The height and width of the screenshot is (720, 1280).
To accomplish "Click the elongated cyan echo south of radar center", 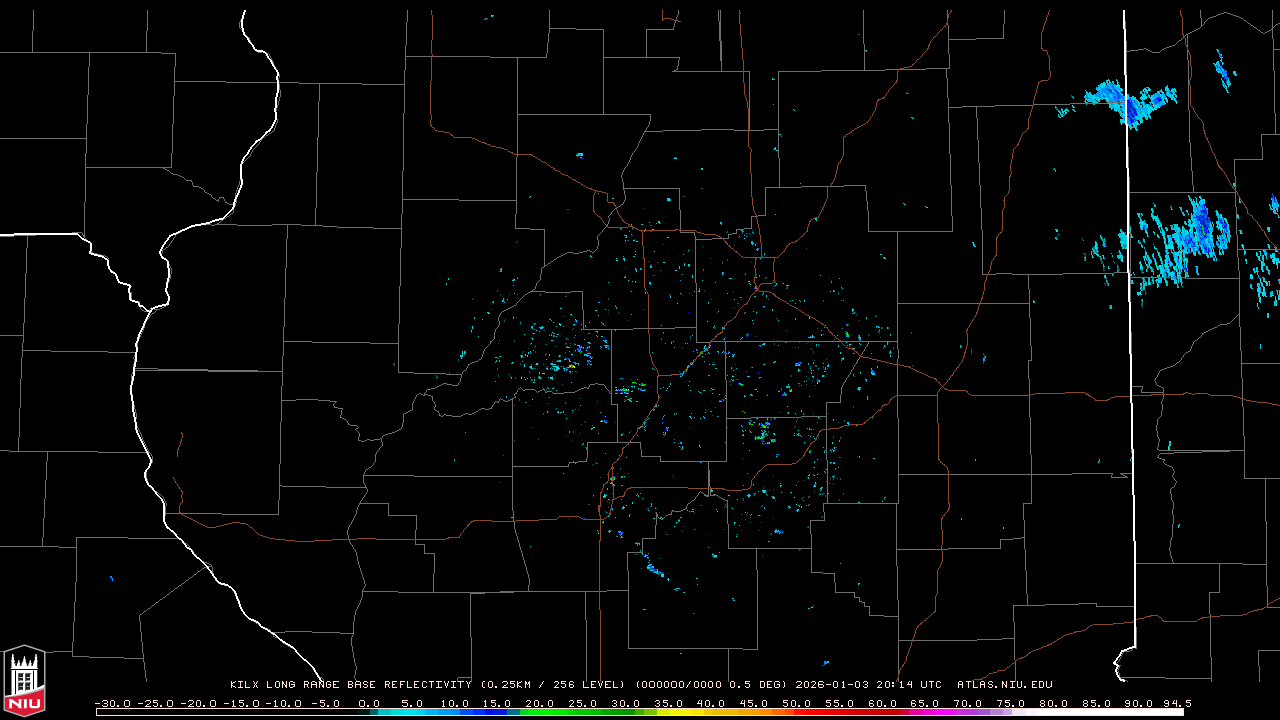I will pyautogui.click(x=654, y=570).
